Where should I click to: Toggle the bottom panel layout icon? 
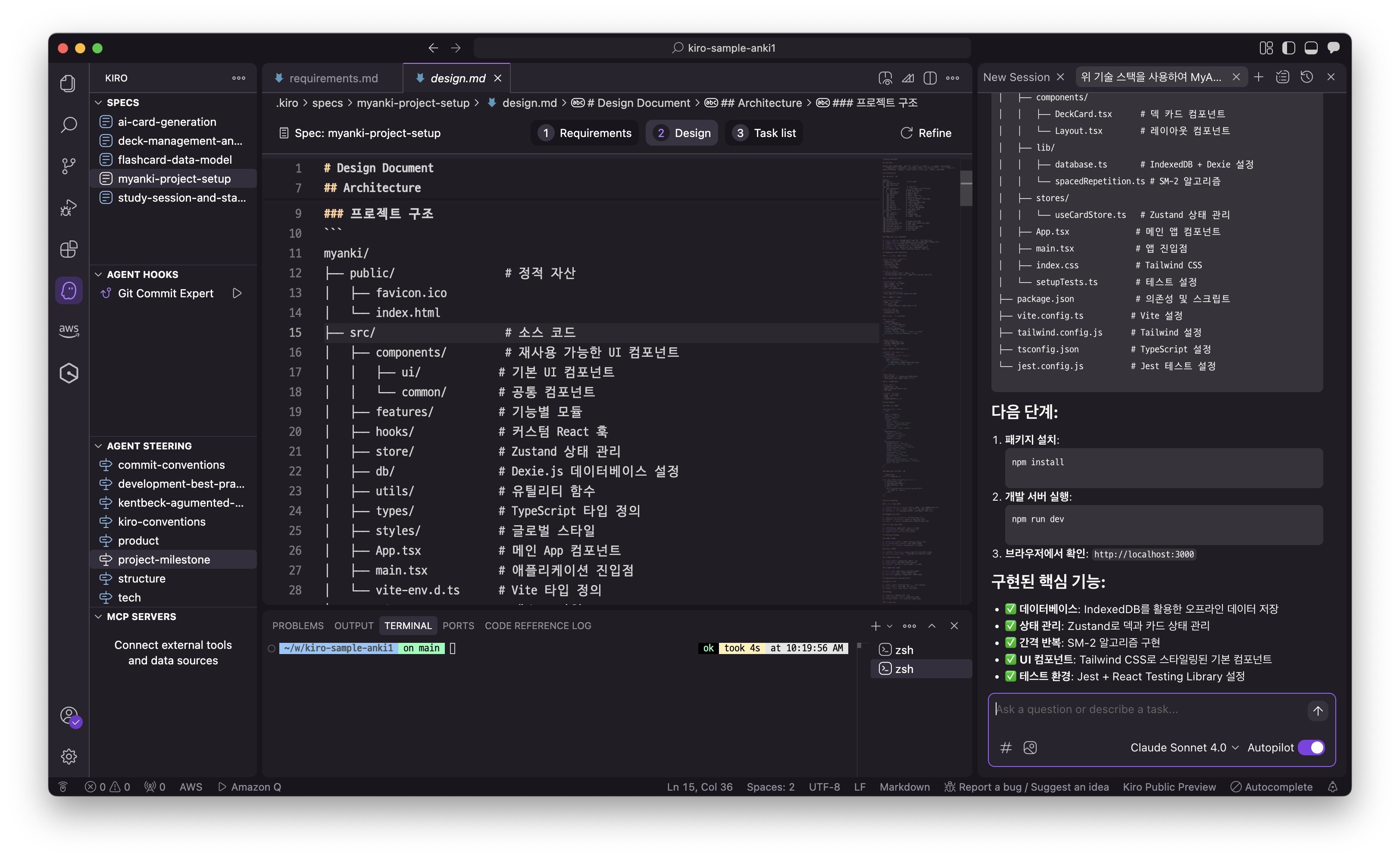point(1311,48)
